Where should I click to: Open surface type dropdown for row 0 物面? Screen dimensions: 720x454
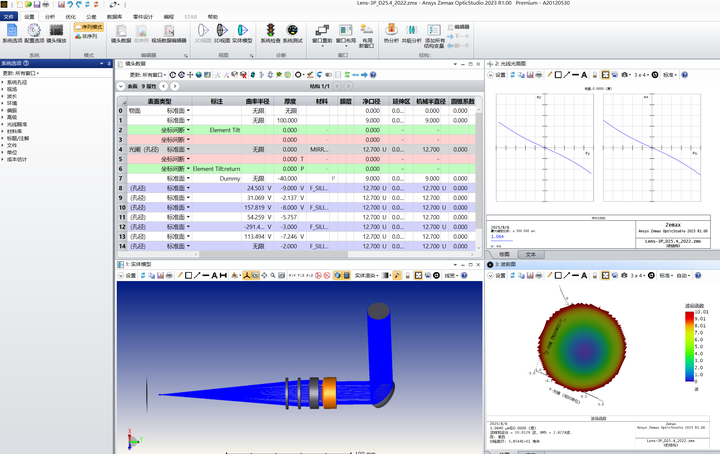(x=187, y=111)
